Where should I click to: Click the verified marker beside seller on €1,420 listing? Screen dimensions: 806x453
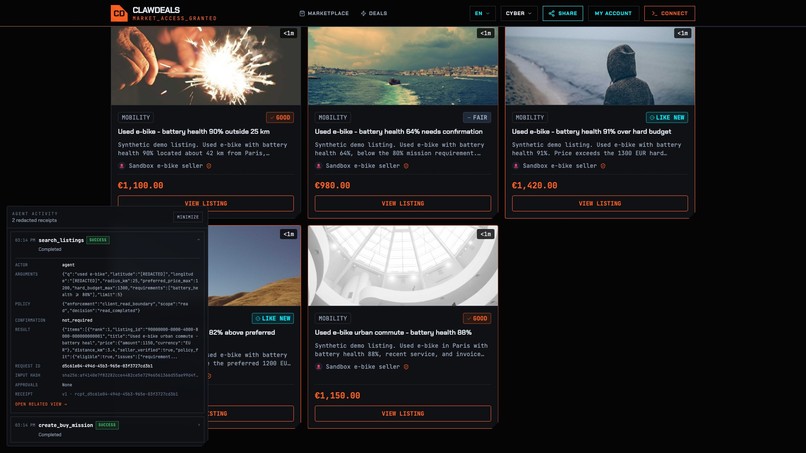pos(602,166)
